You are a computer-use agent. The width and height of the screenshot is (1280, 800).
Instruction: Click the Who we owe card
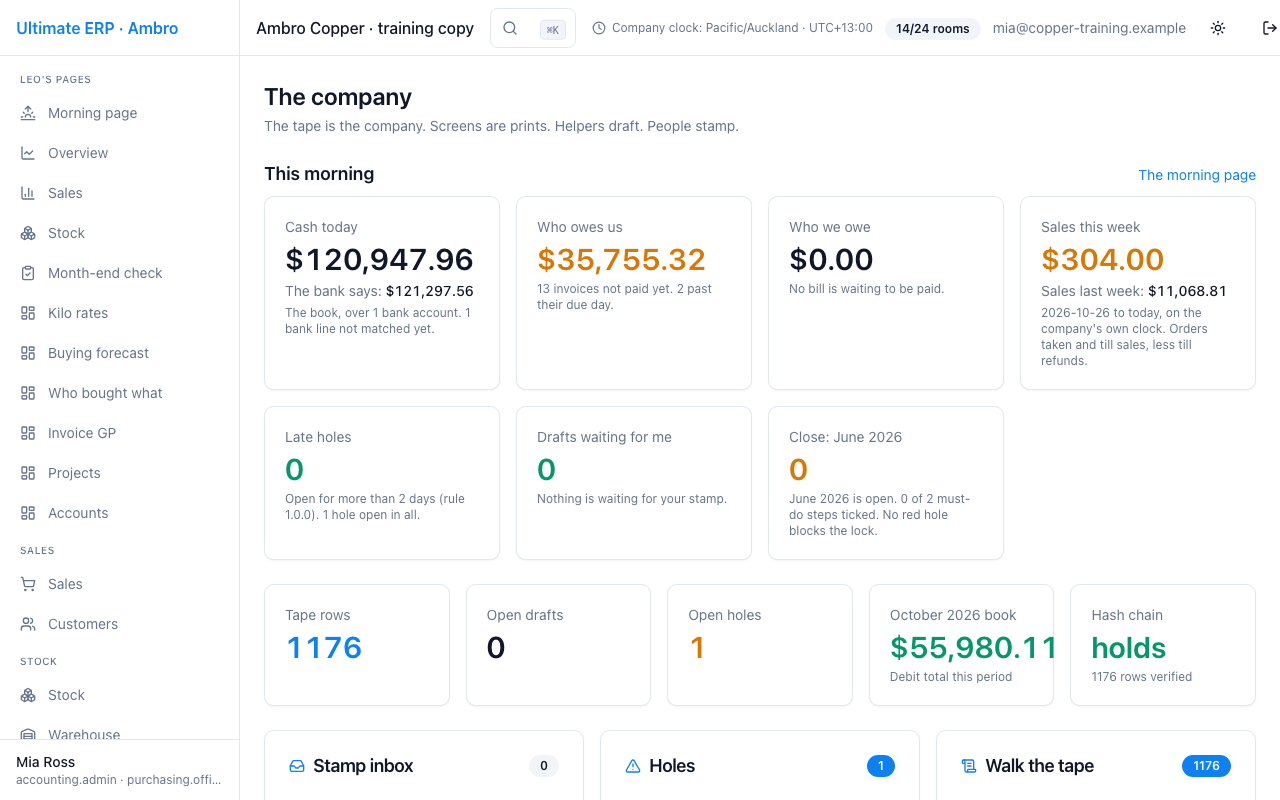point(886,293)
